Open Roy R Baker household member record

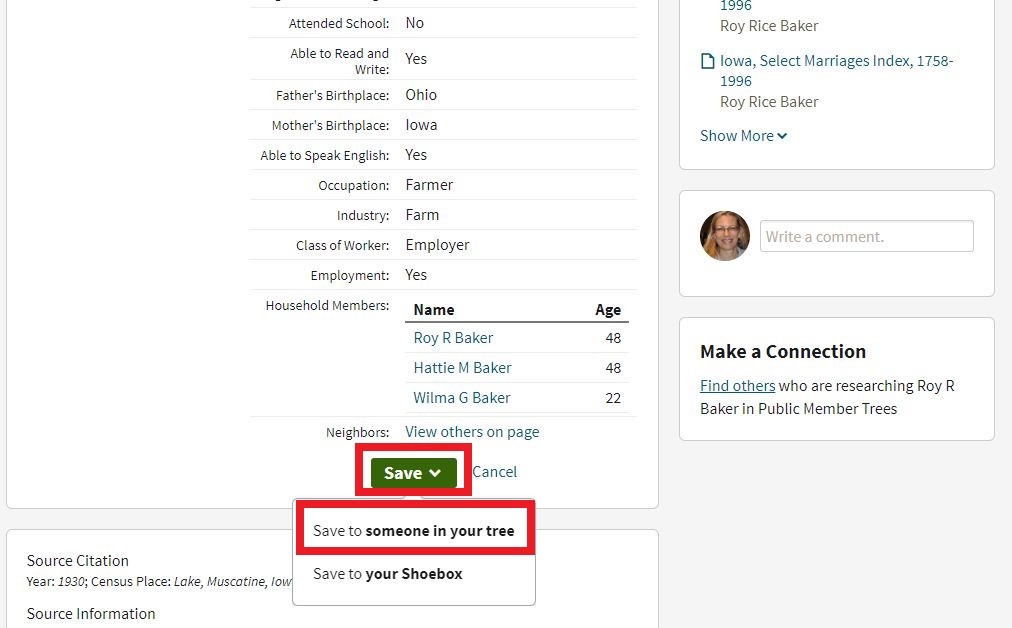[453, 338]
